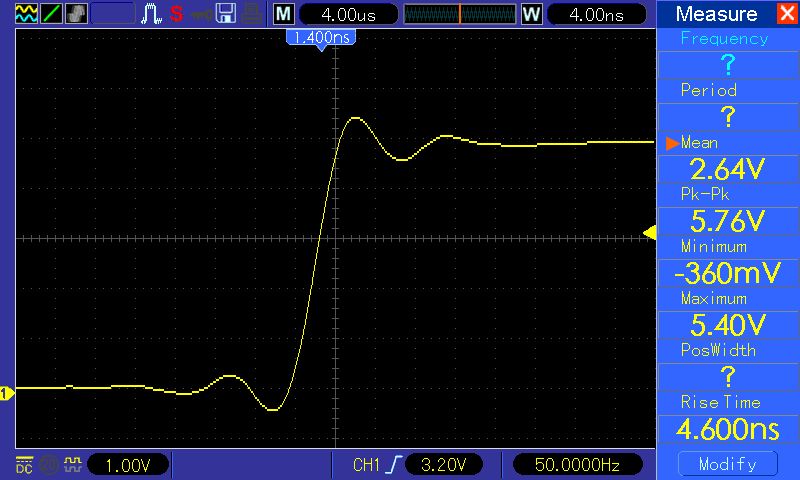This screenshot has height=480, width=800.
Task: Click the trigger level arrow on the right edge
Action: point(649,233)
